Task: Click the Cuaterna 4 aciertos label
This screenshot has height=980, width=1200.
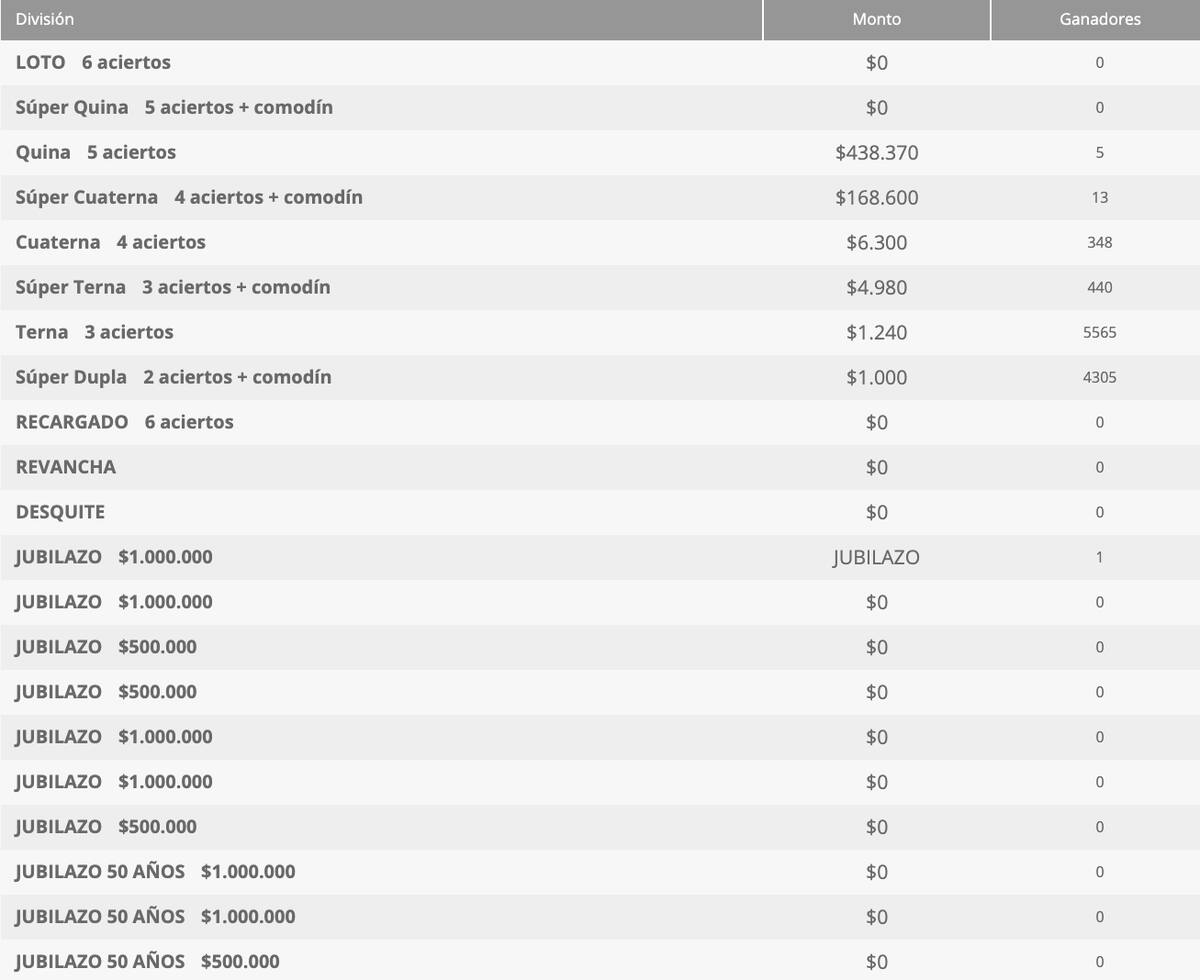Action: click(x=110, y=242)
